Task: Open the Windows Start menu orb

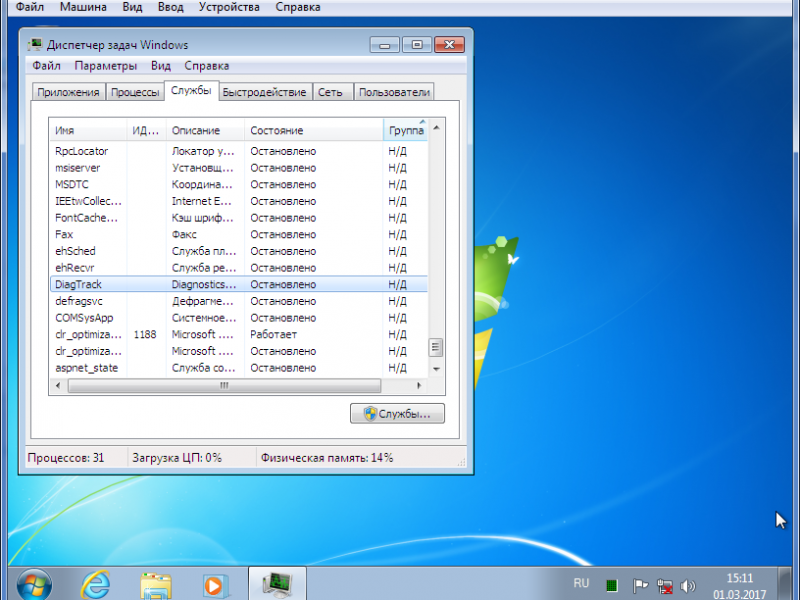Action: point(34,584)
